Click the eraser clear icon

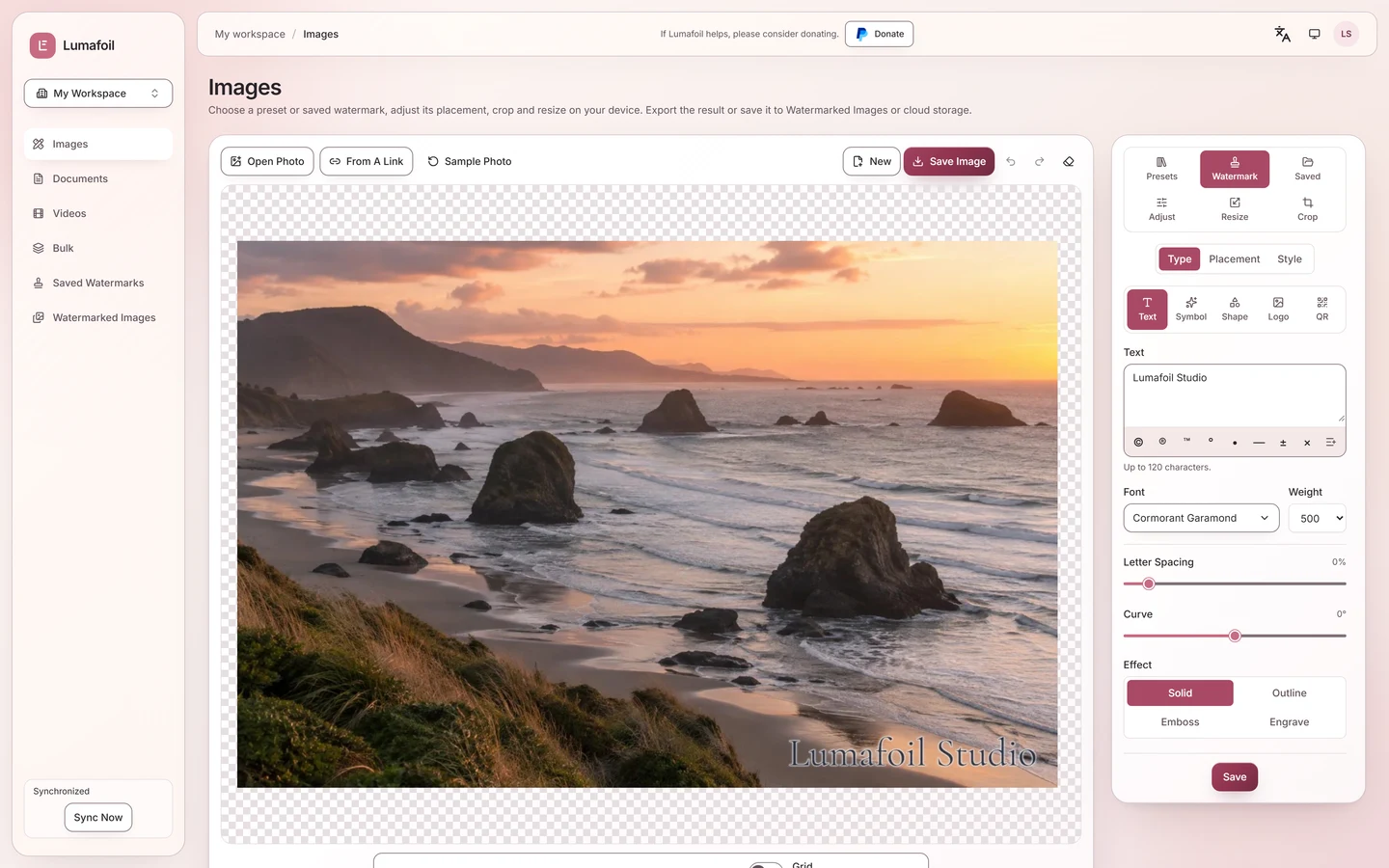1069,161
